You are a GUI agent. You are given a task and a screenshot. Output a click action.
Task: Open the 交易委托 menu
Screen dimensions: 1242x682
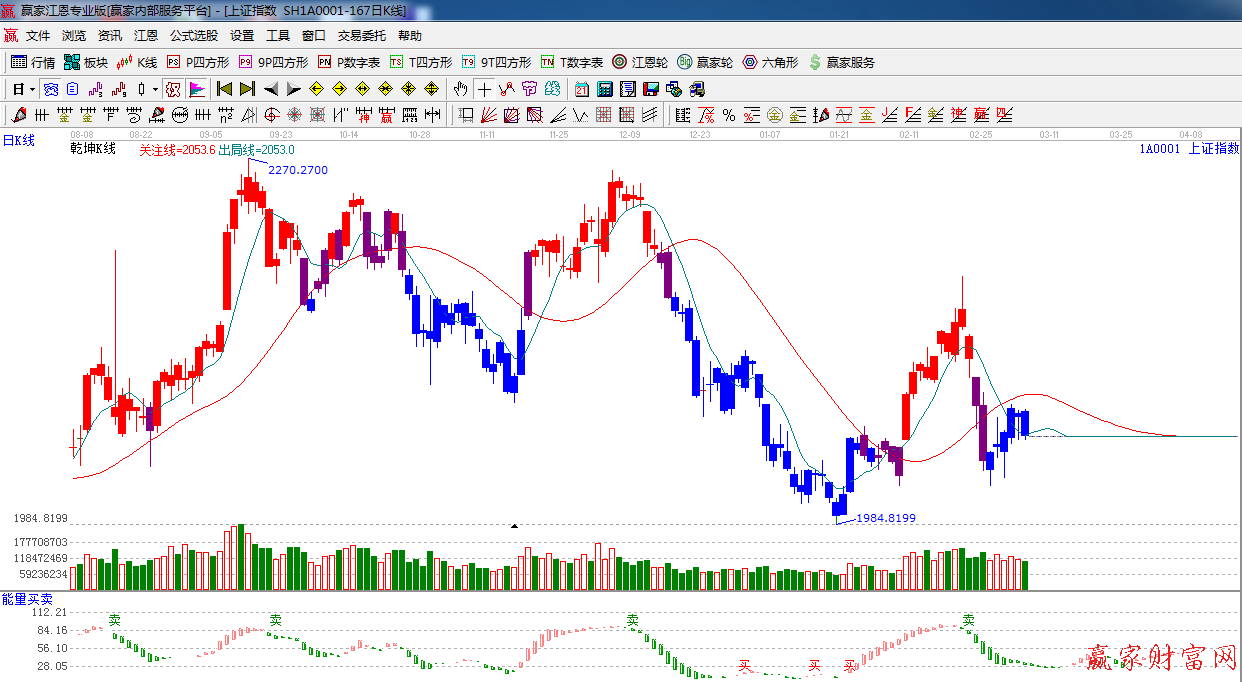click(361, 36)
